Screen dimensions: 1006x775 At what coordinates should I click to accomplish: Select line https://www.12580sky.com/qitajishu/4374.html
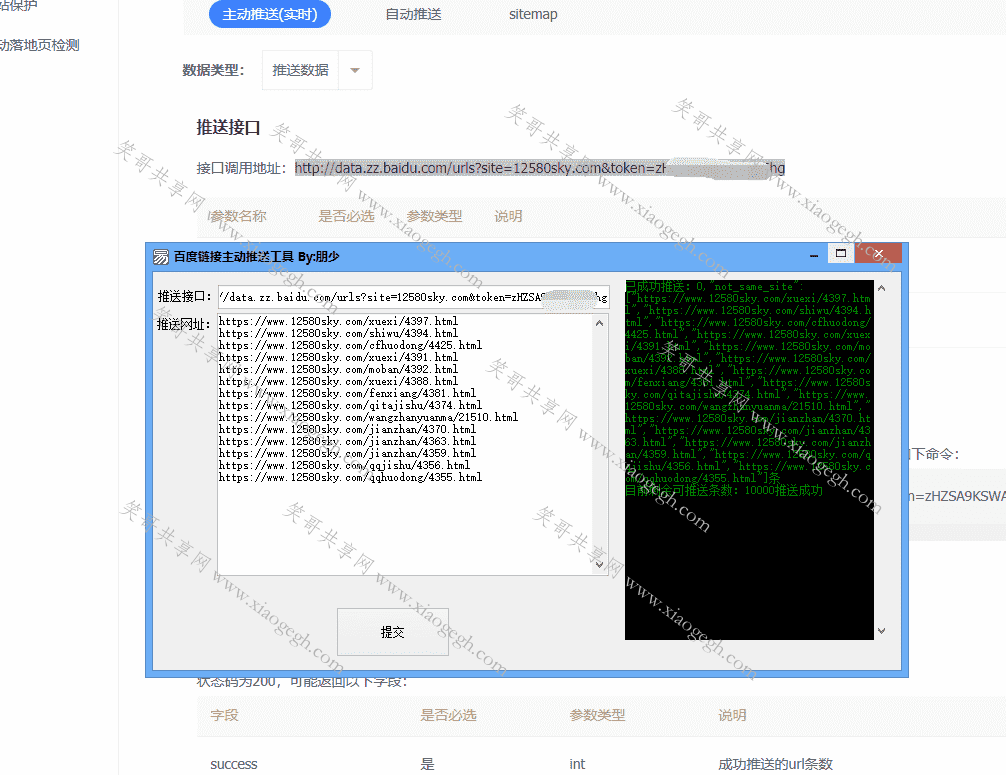pyautogui.click(x=350, y=405)
